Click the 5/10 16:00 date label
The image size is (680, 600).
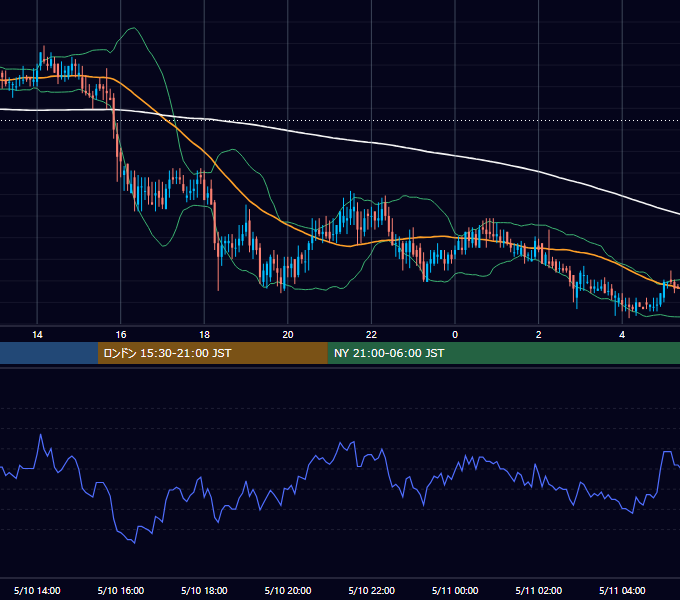pos(121,590)
